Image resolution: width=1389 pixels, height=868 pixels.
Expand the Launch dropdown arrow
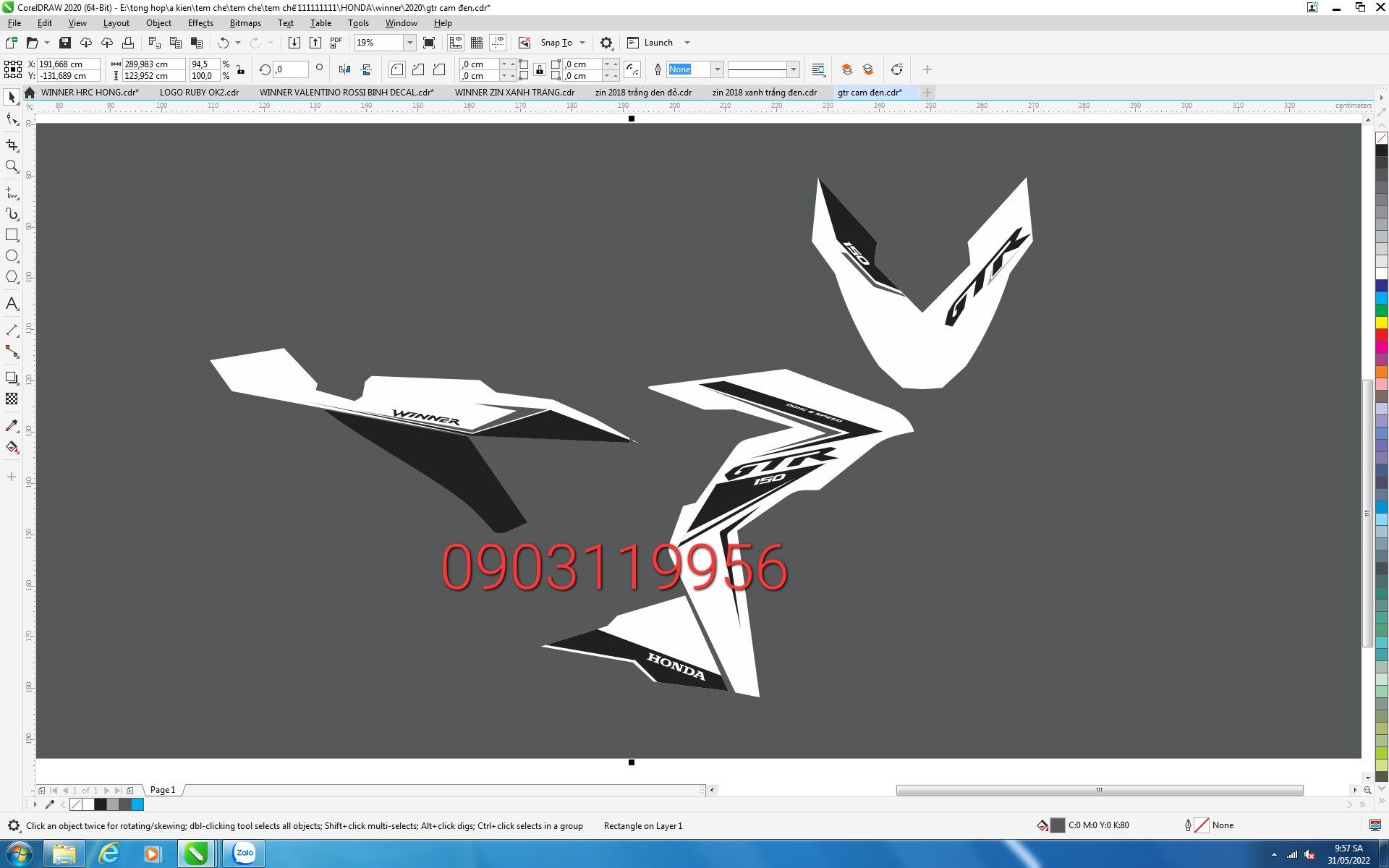[687, 43]
